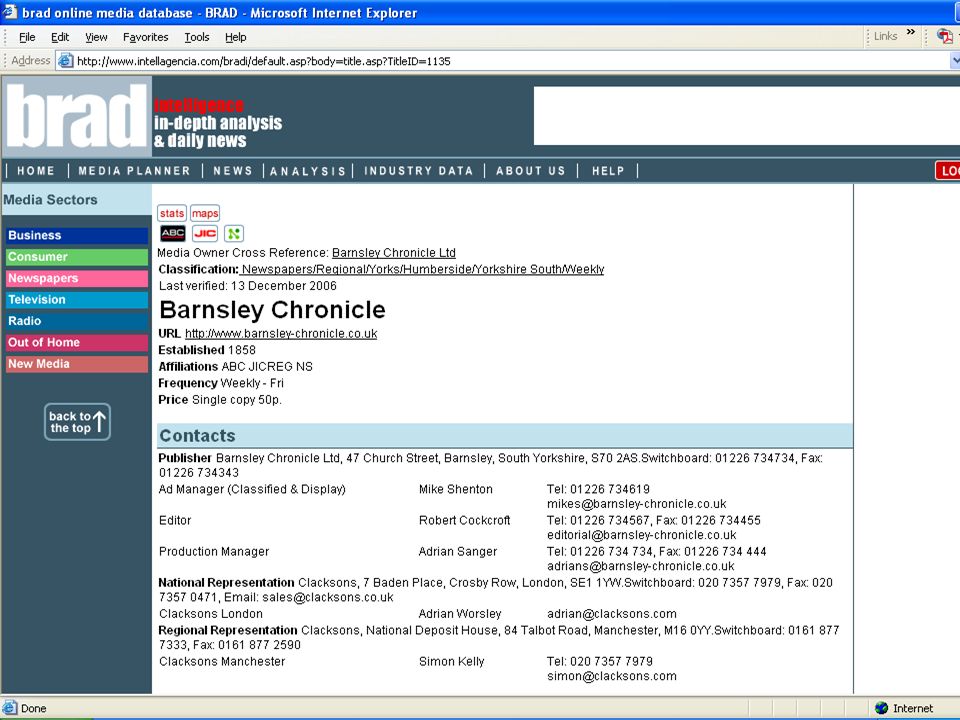This screenshot has width=960, height=720.
Task: Click the Internet zone globe icon
Action: click(x=882, y=708)
